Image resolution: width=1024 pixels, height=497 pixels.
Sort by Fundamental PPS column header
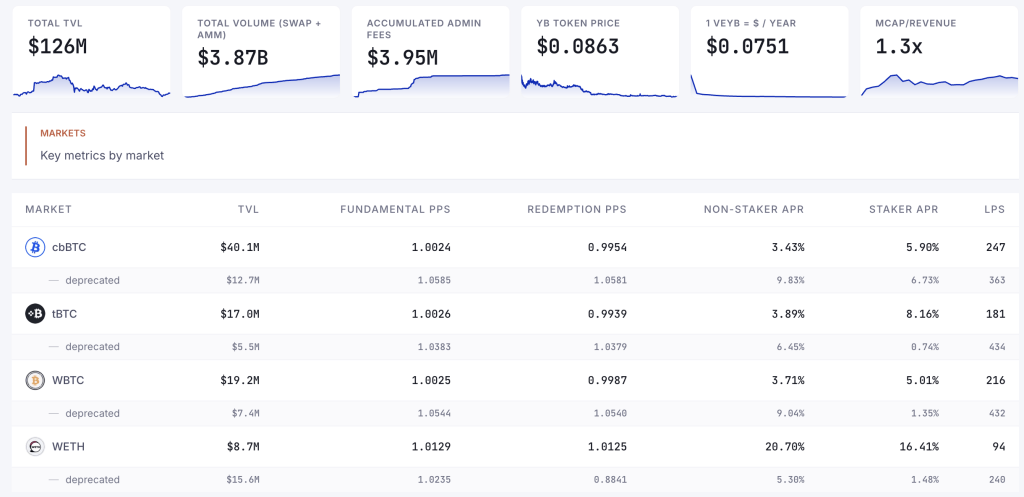tap(395, 210)
